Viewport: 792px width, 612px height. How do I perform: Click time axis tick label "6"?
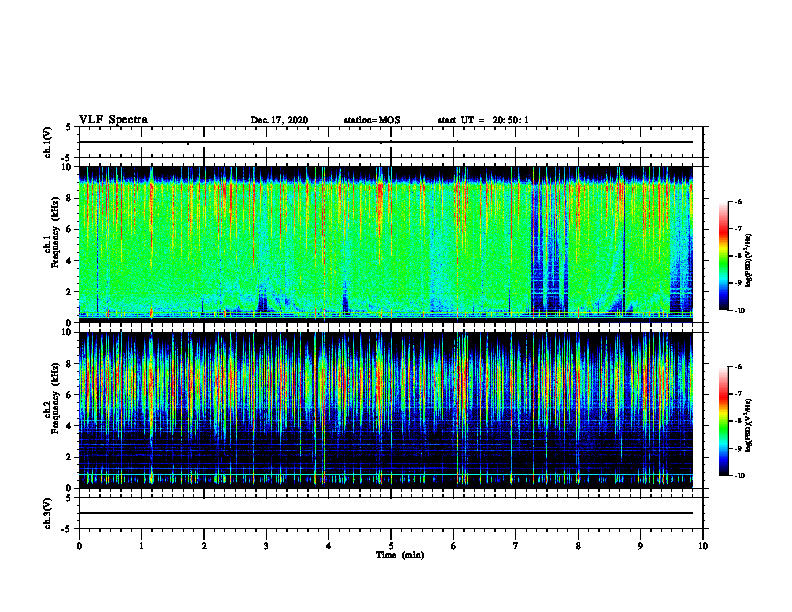[454, 546]
